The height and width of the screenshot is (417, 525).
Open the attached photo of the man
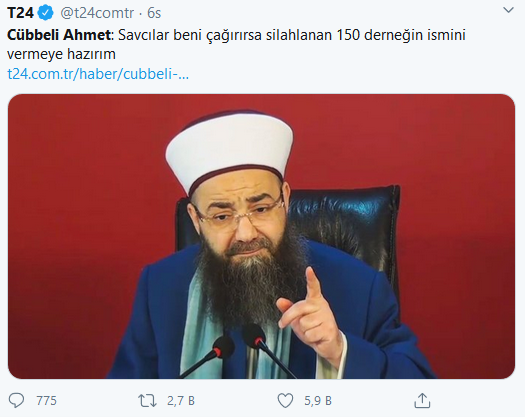[x=261, y=236]
